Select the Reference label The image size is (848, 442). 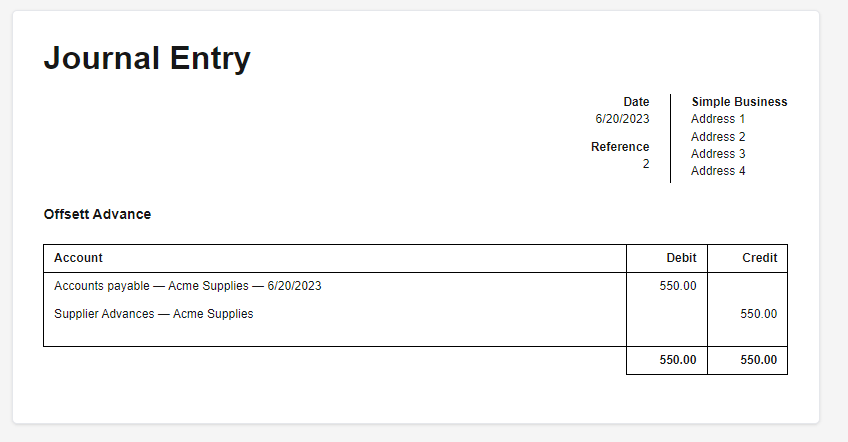point(620,147)
